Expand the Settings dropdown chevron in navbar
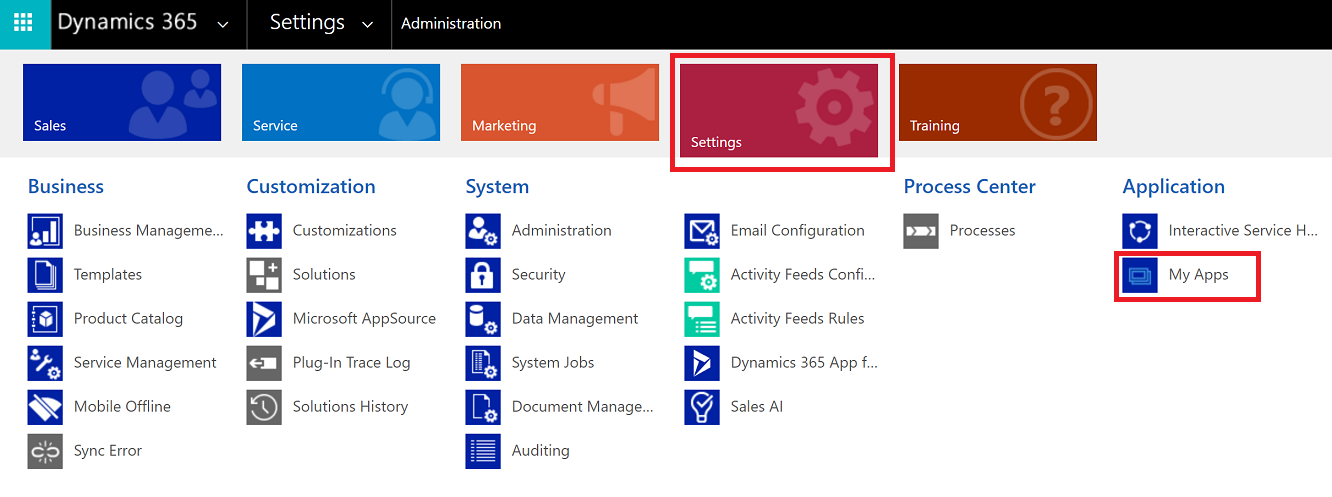This screenshot has width=1332, height=497. 368,24
